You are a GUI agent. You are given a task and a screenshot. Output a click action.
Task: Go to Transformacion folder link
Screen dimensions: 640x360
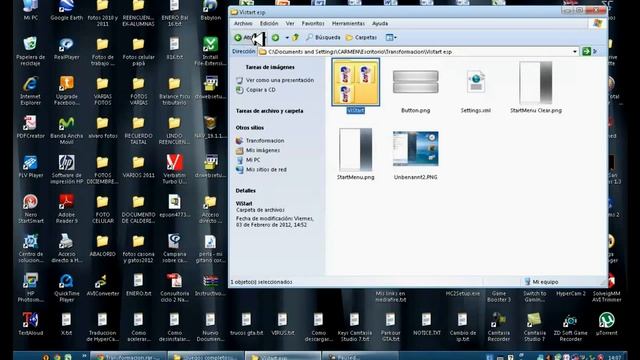(x=264, y=141)
